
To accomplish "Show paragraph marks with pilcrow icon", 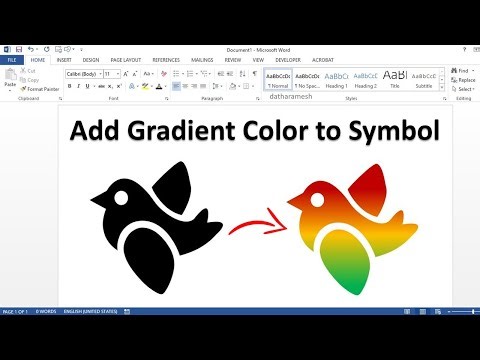I will (255, 74).
